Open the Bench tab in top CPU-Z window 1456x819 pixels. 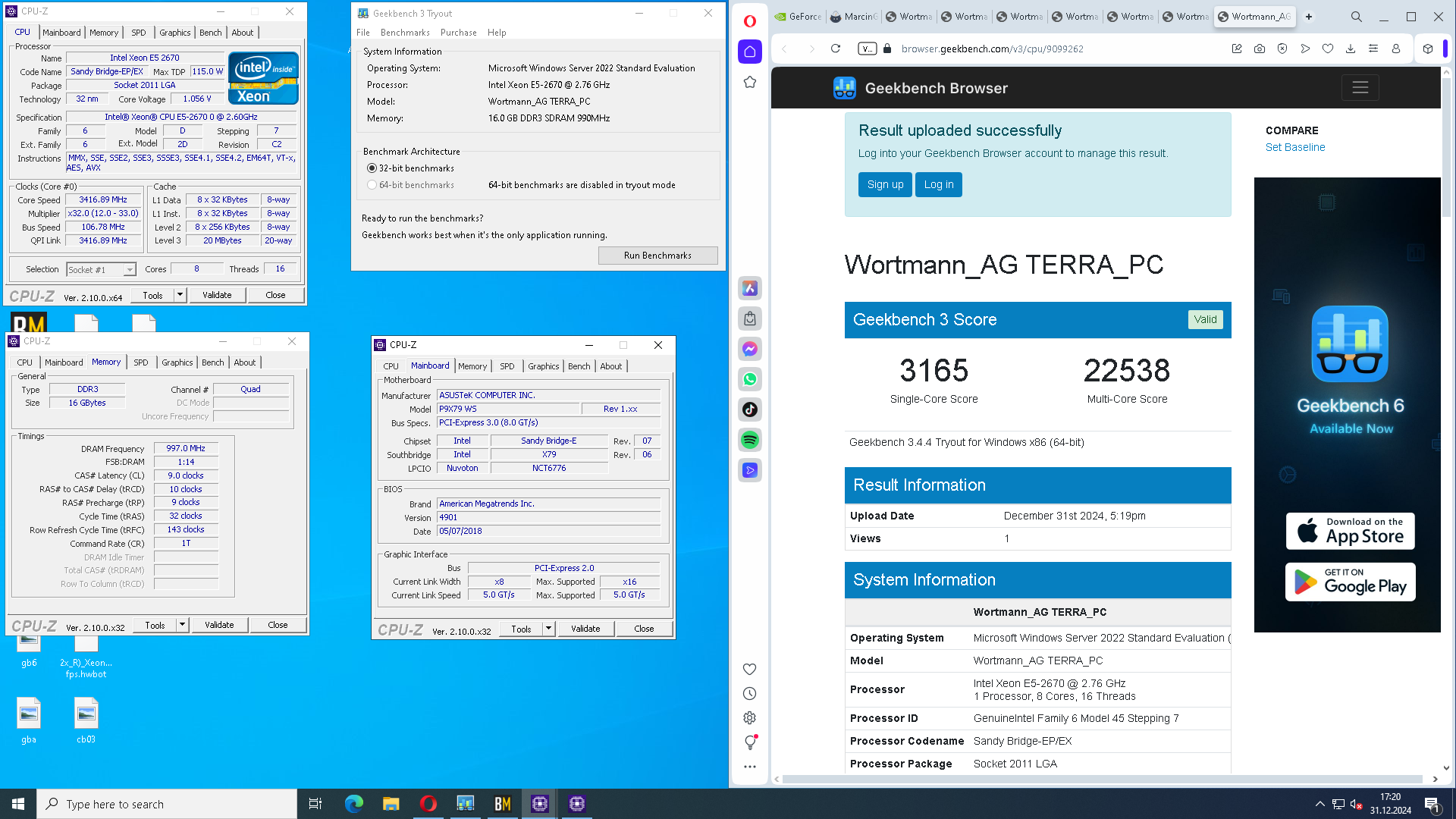click(x=211, y=33)
